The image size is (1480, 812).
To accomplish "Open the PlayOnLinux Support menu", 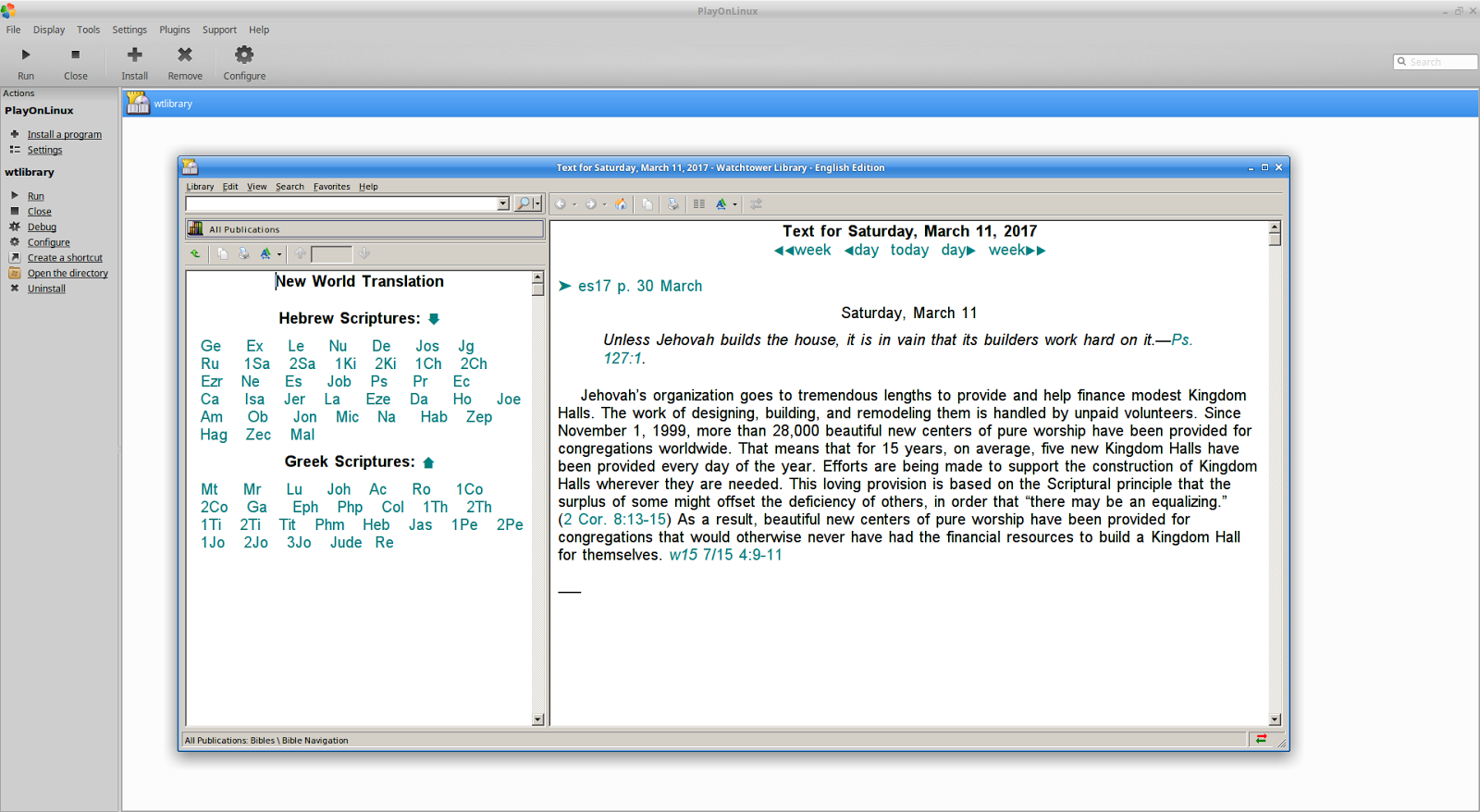I will (219, 30).
